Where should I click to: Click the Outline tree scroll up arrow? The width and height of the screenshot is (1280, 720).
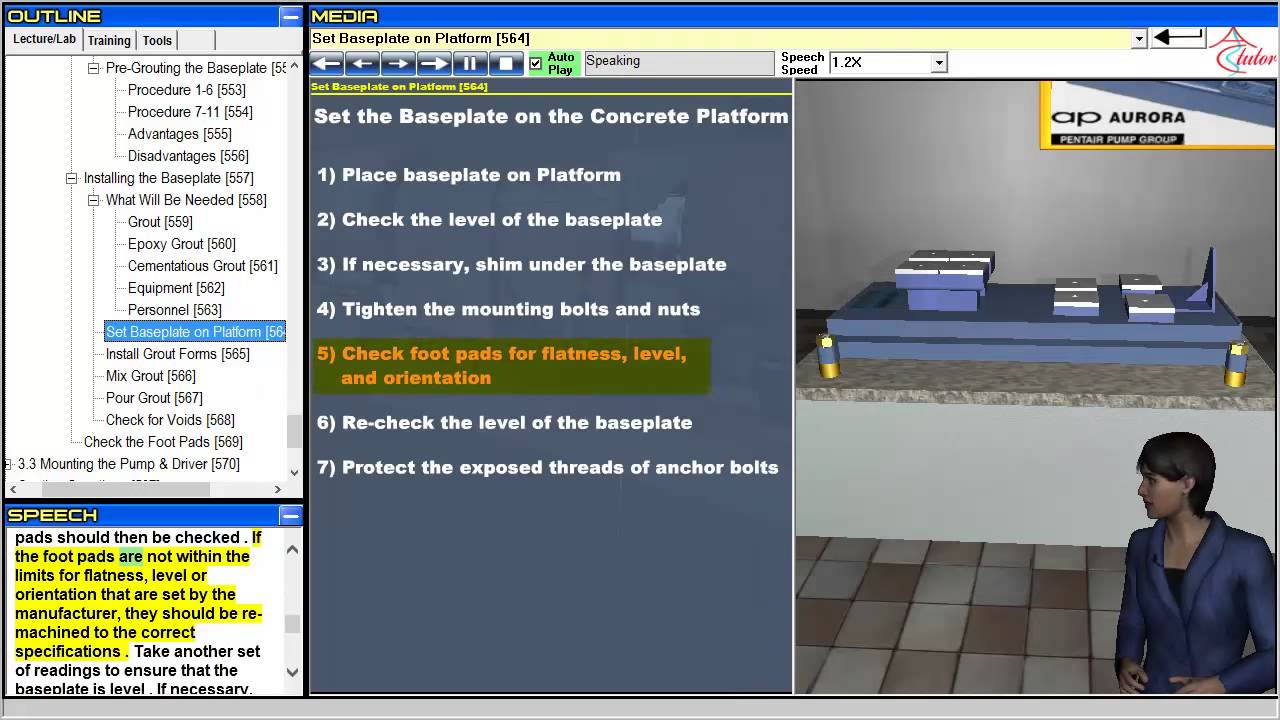pos(294,65)
